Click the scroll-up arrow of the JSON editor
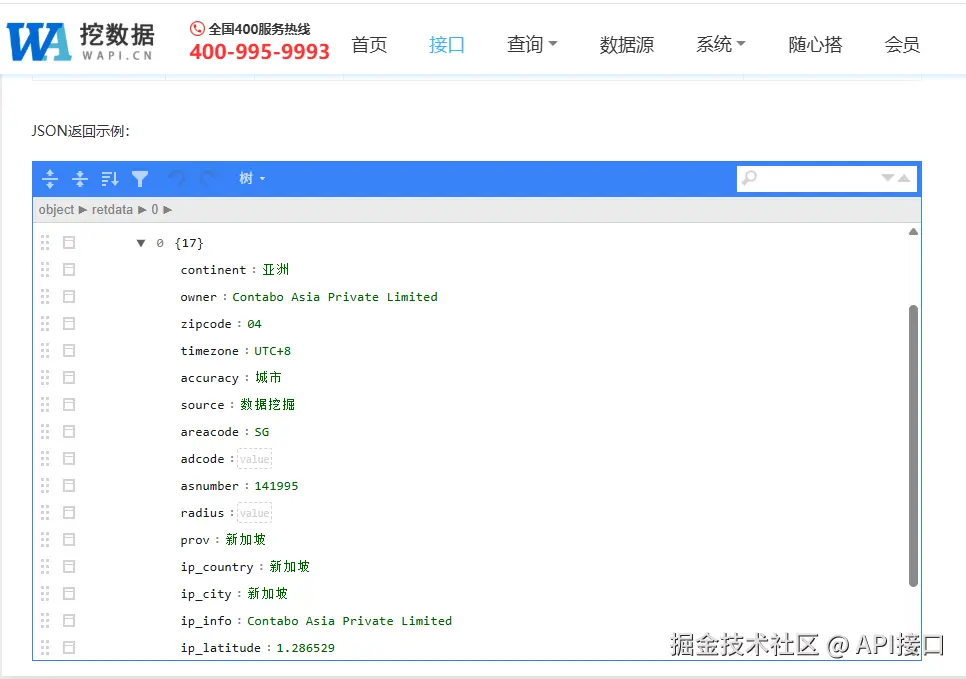Image resolution: width=966 pixels, height=679 pixels. [913, 232]
